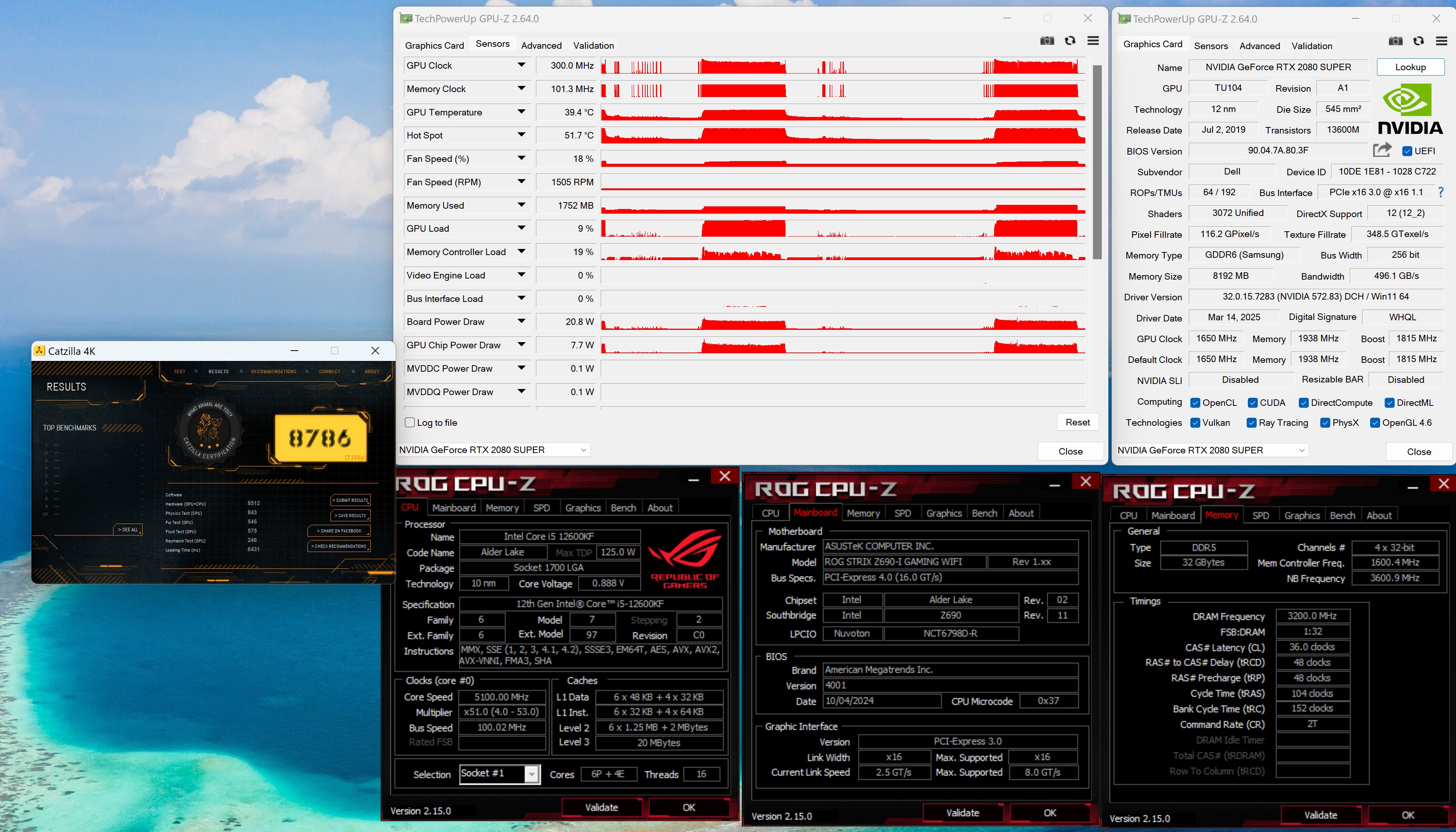Image resolution: width=1456 pixels, height=832 pixels.
Task: Click the Lookup button
Action: click(x=1410, y=67)
